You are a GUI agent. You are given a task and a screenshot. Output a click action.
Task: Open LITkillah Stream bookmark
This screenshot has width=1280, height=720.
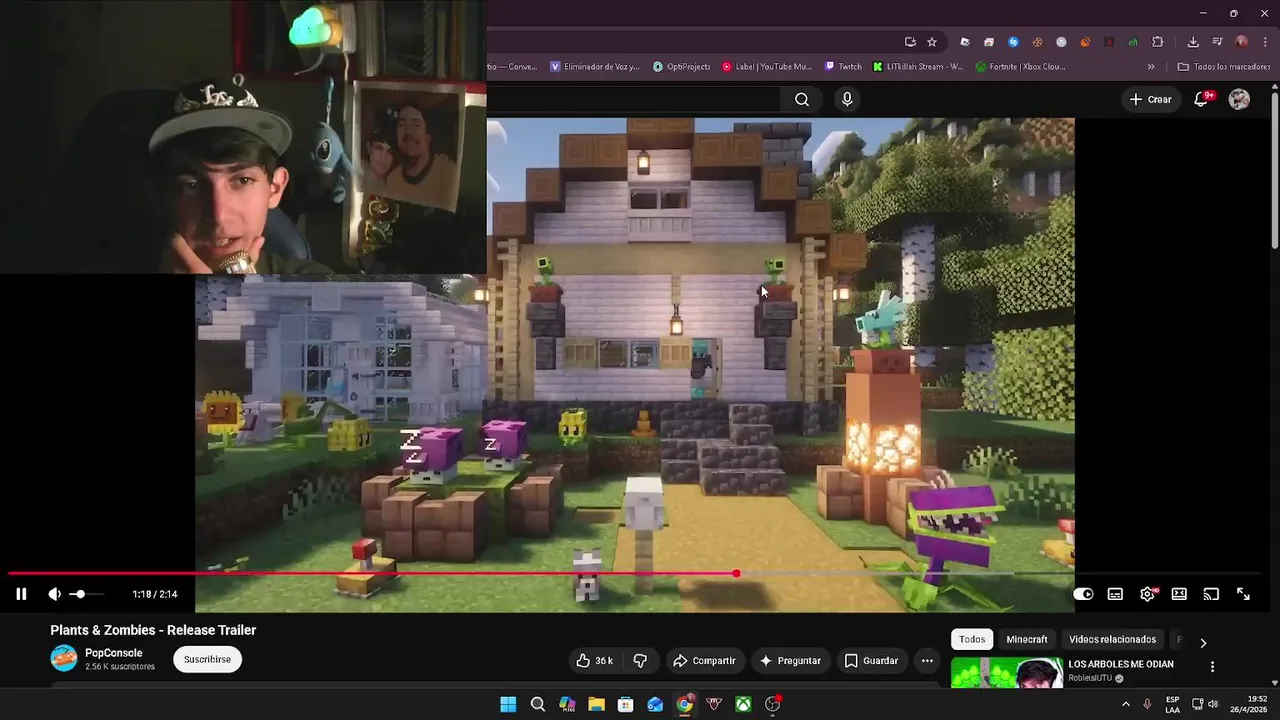918,67
